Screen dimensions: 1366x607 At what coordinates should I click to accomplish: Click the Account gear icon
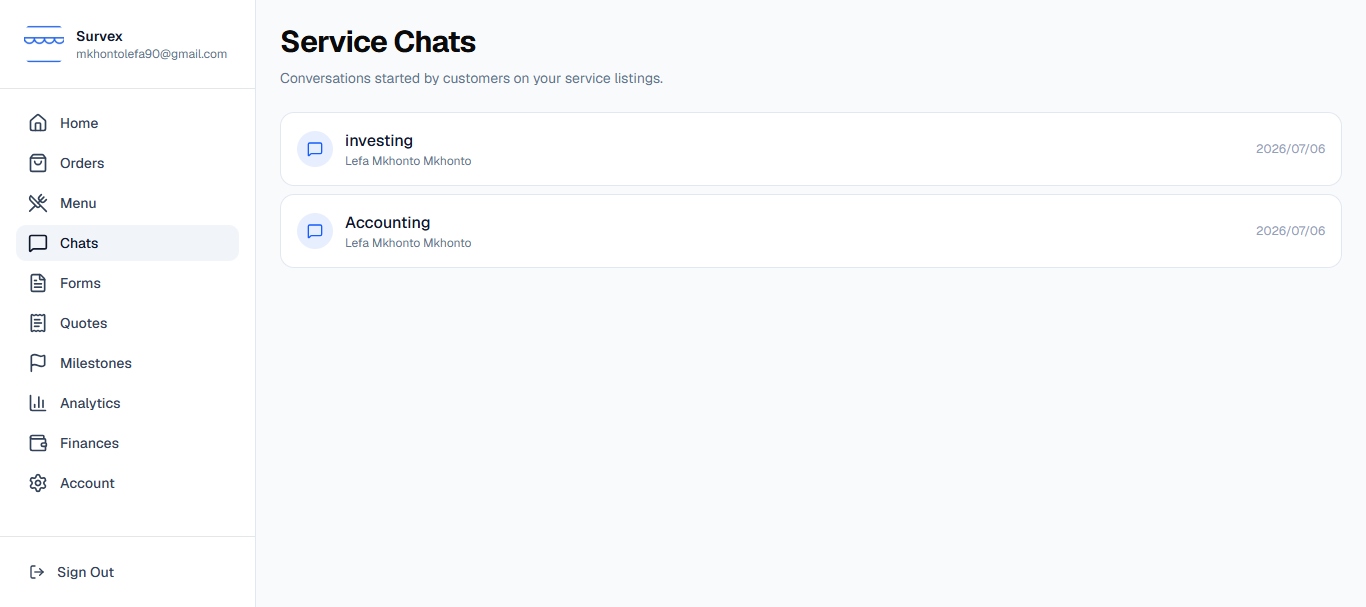(x=38, y=483)
